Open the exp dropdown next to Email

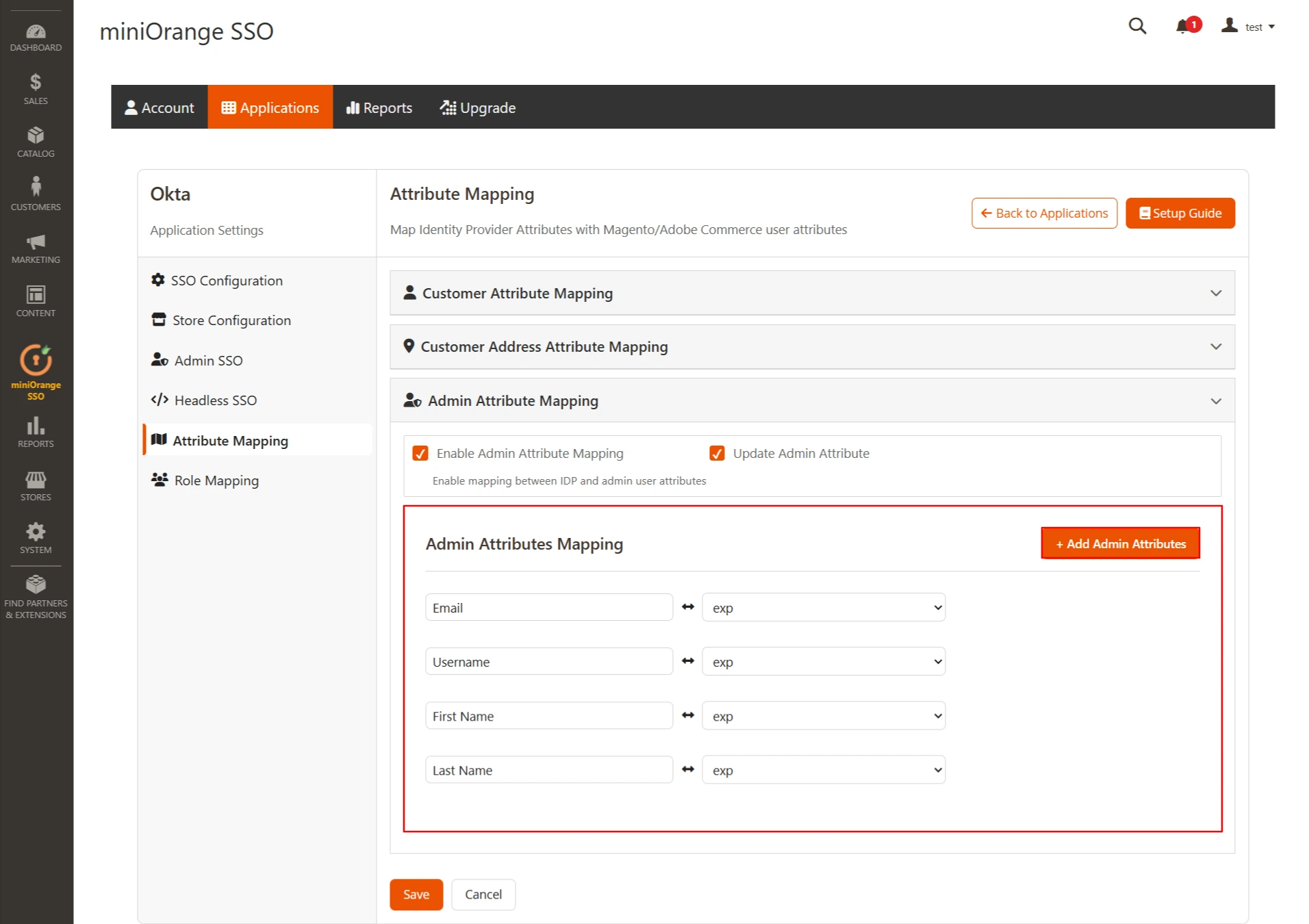pyautogui.click(x=823, y=607)
